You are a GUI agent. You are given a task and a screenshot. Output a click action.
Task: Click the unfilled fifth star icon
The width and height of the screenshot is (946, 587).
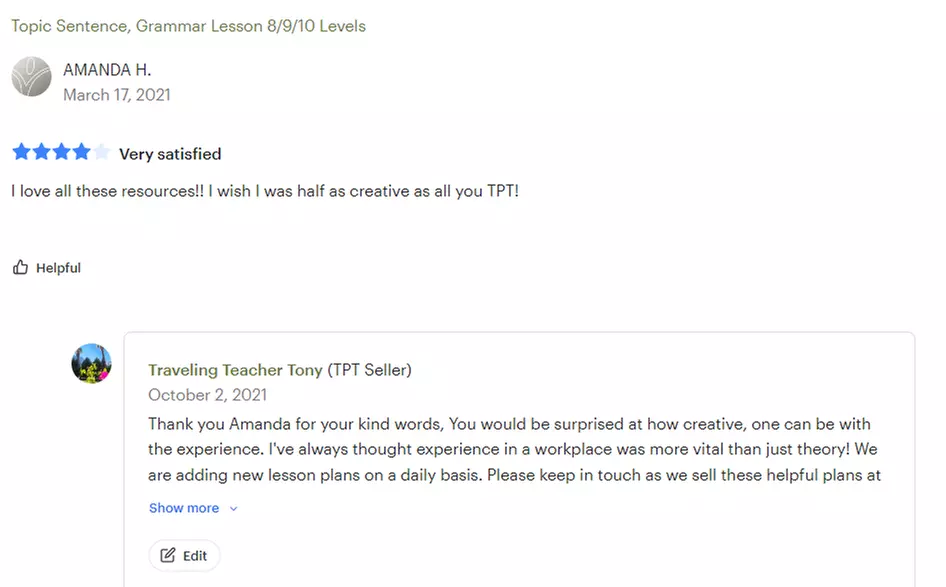click(101, 152)
